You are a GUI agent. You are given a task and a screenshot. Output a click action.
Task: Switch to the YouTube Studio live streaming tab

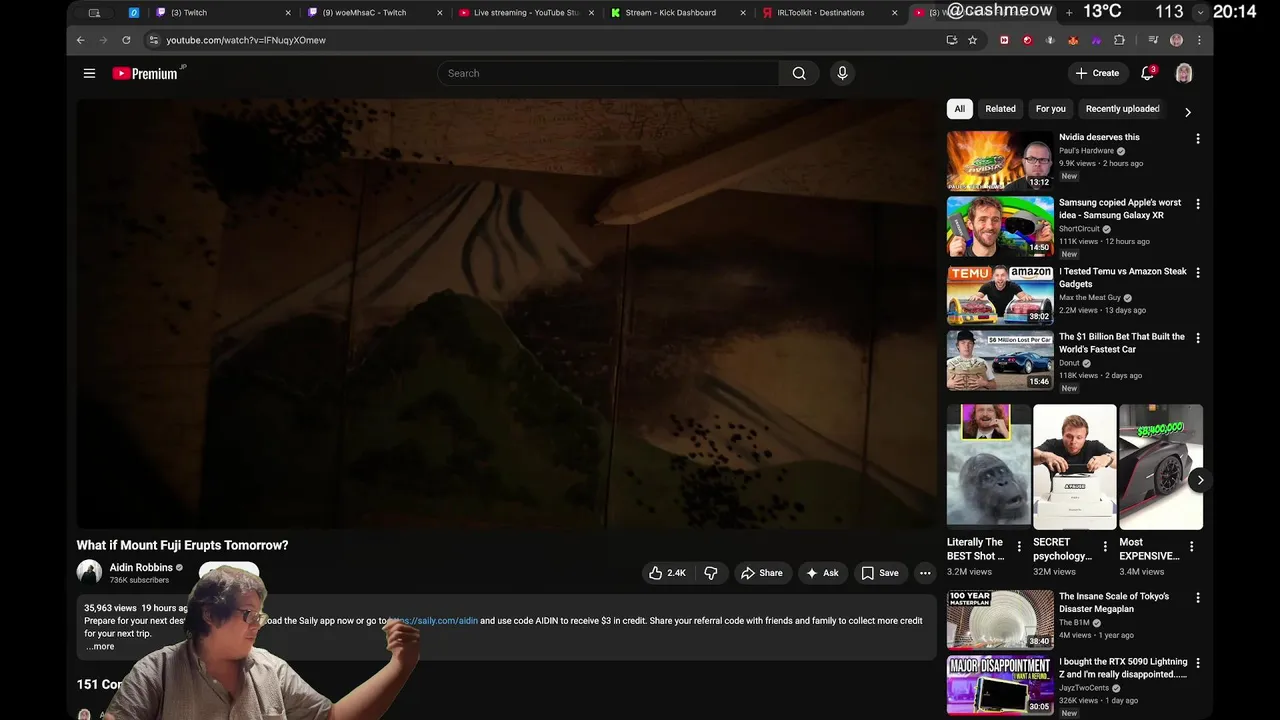pos(526,13)
